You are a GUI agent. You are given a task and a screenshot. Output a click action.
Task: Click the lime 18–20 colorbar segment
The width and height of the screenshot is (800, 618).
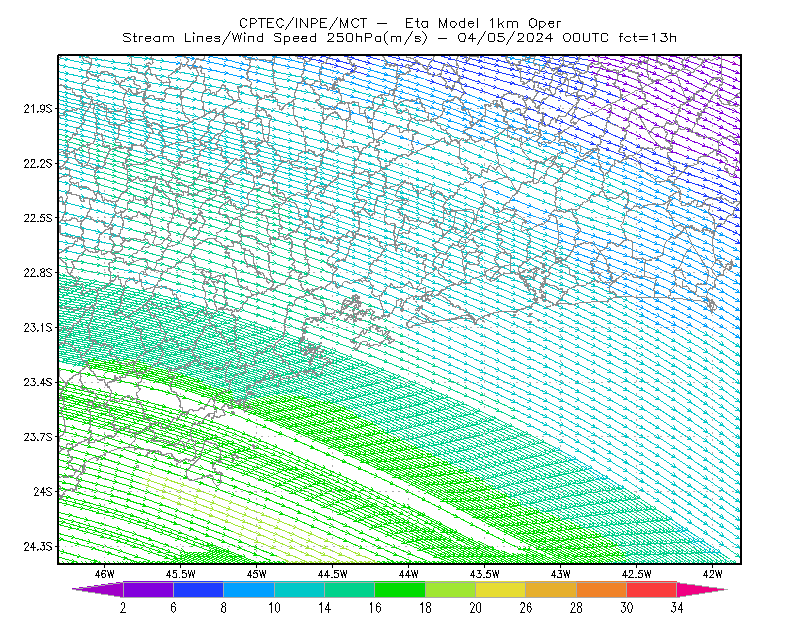click(x=451, y=589)
